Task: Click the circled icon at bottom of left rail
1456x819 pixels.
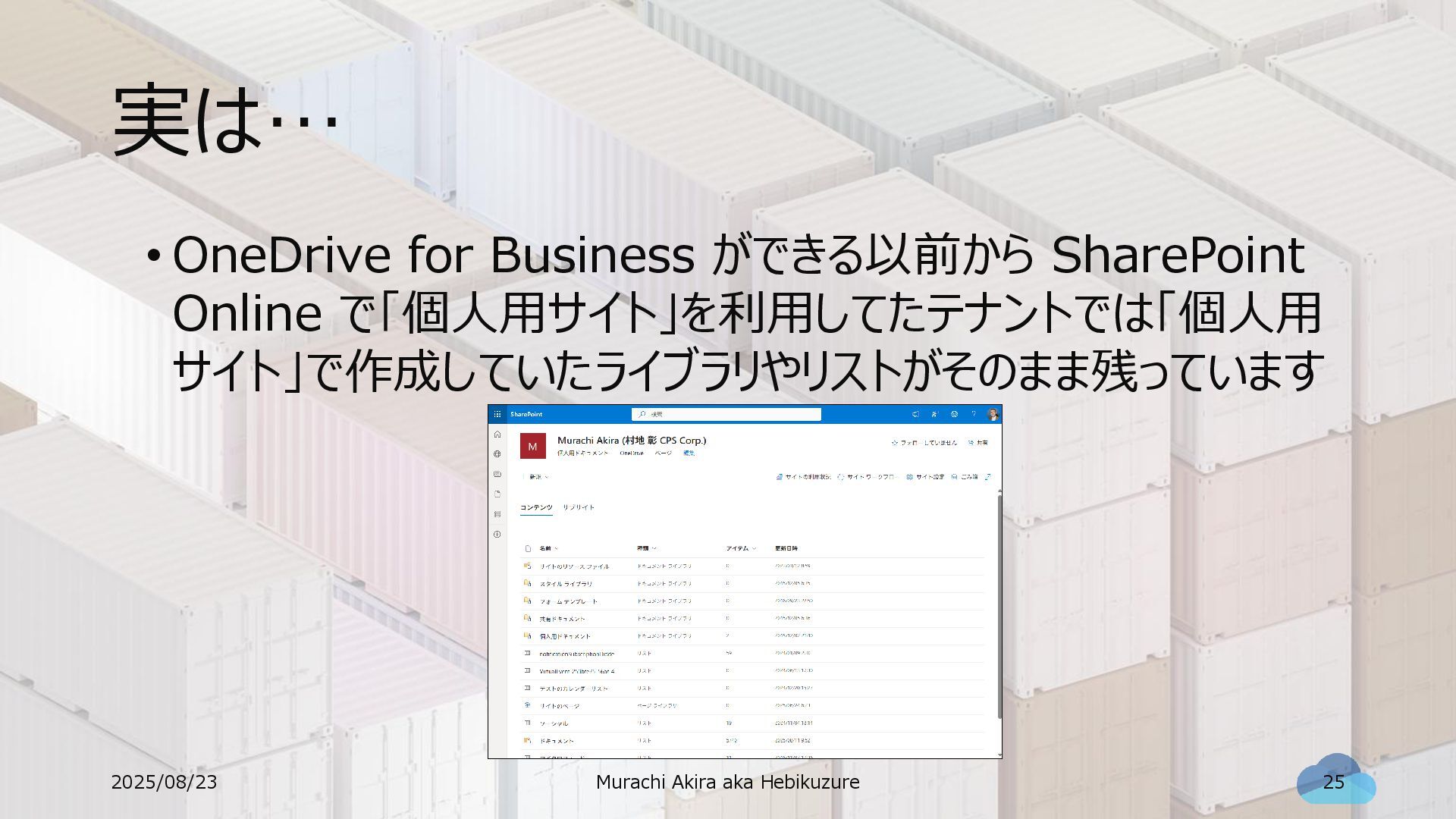Action: pos(497,534)
